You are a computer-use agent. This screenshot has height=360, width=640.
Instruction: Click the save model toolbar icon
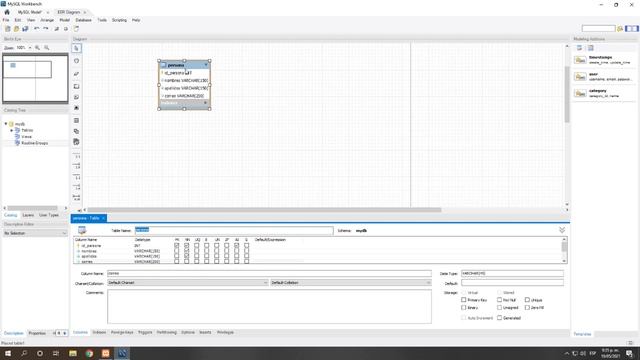[25, 29]
